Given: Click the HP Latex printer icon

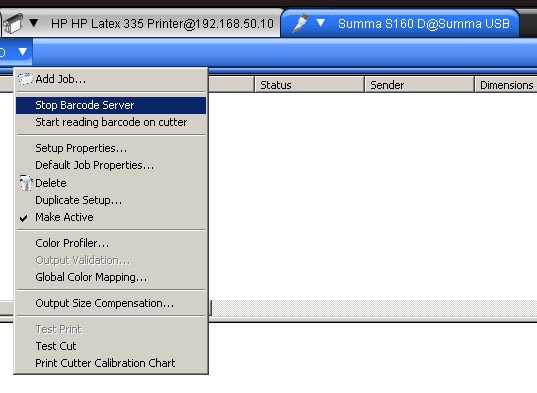Looking at the screenshot, I should (13, 23).
